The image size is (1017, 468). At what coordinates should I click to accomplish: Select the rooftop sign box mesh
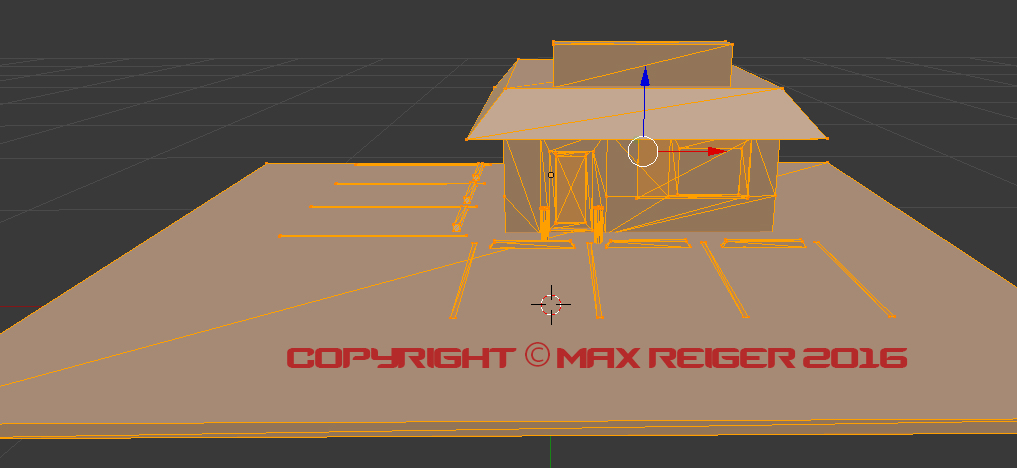pos(642,64)
